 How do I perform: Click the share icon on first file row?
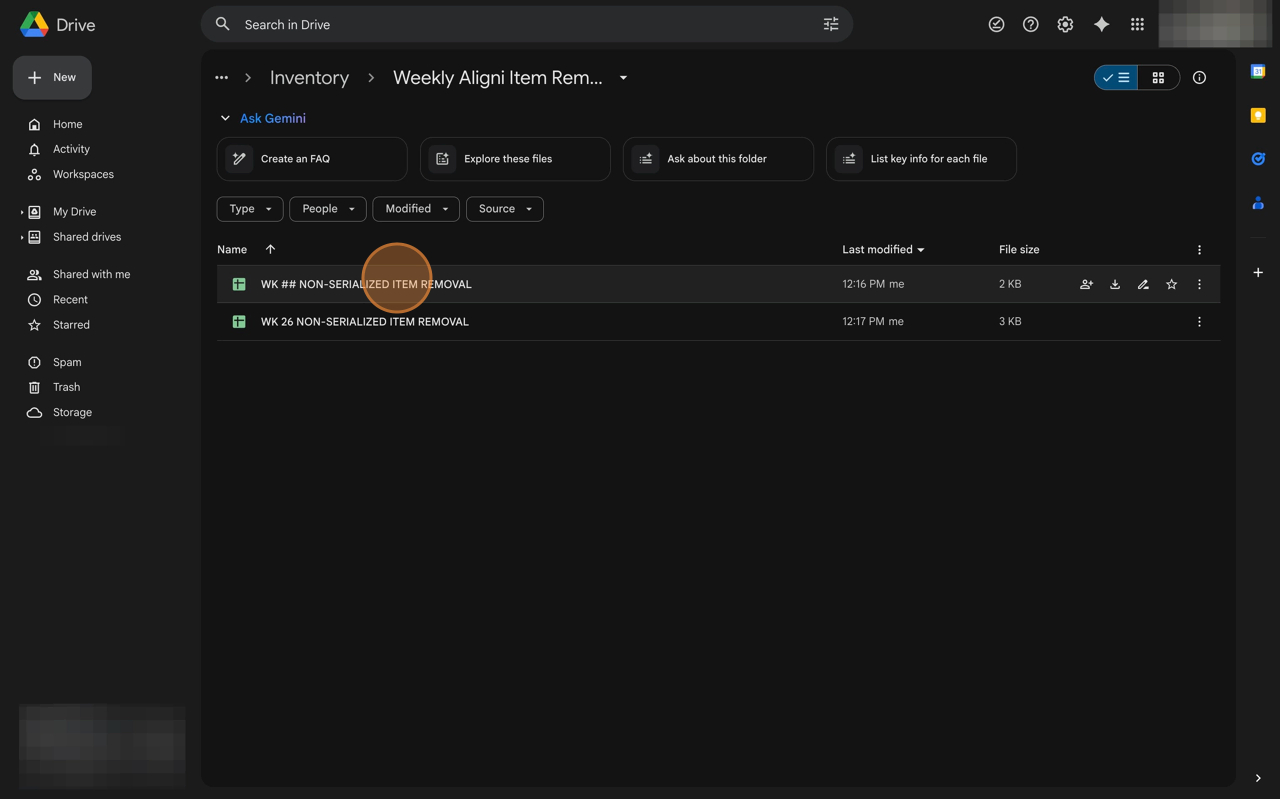(1086, 284)
